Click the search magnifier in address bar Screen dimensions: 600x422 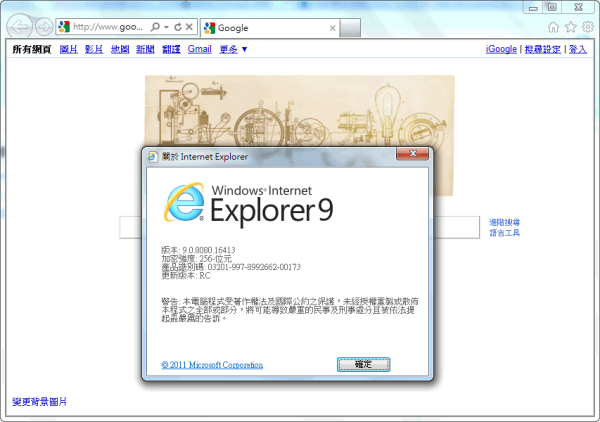pos(155,27)
